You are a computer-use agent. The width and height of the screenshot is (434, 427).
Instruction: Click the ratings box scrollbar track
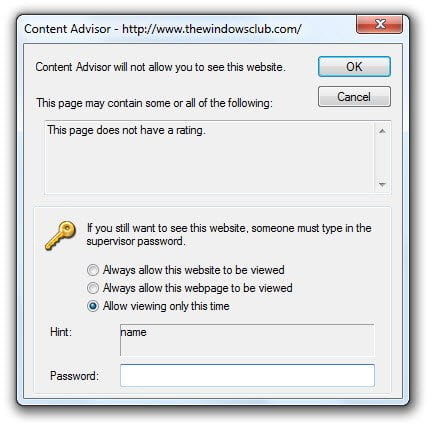382,158
